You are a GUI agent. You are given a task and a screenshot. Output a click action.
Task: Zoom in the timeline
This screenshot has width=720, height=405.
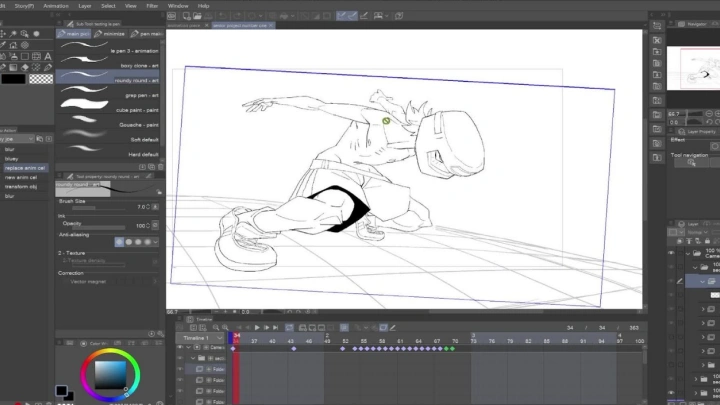tap(225, 327)
